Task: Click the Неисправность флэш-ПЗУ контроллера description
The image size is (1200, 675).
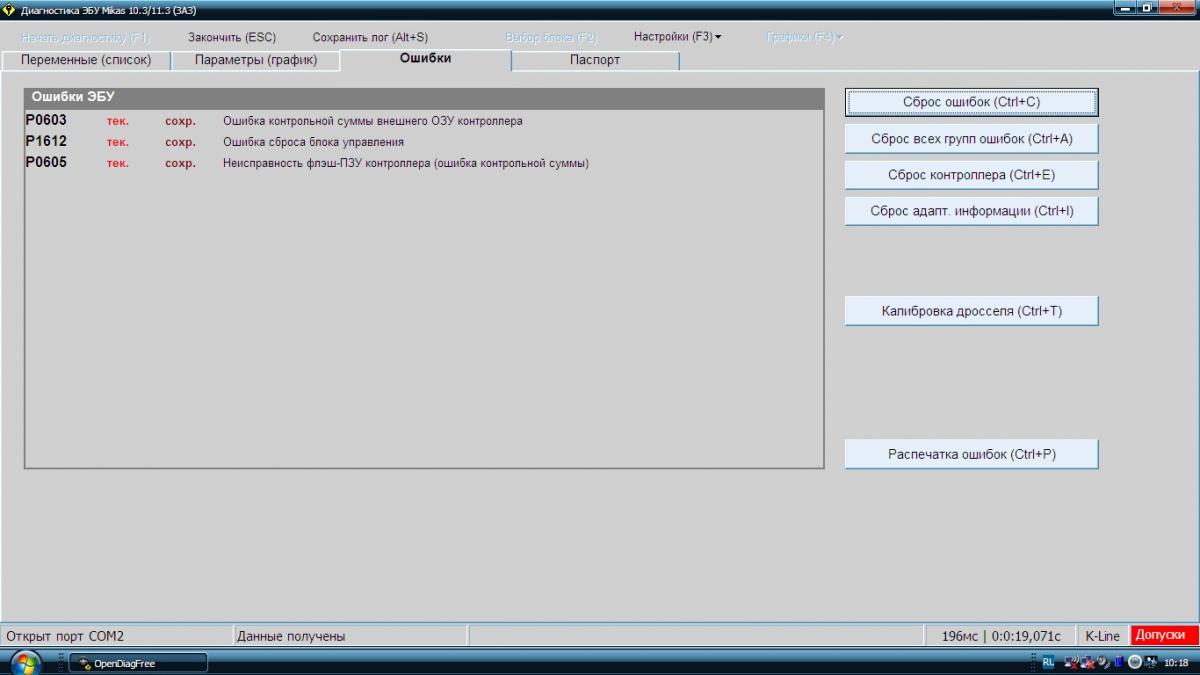Action: 405,163
